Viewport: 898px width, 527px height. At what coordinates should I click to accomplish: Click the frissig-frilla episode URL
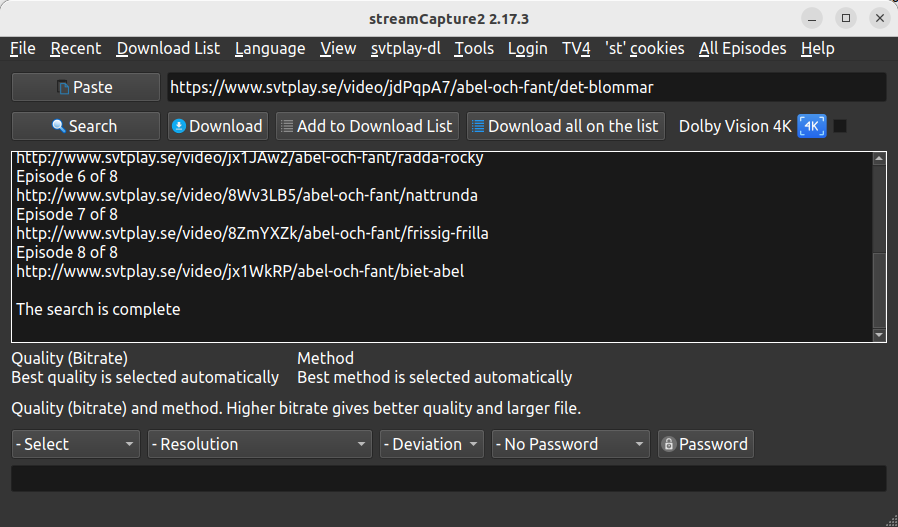(252, 233)
